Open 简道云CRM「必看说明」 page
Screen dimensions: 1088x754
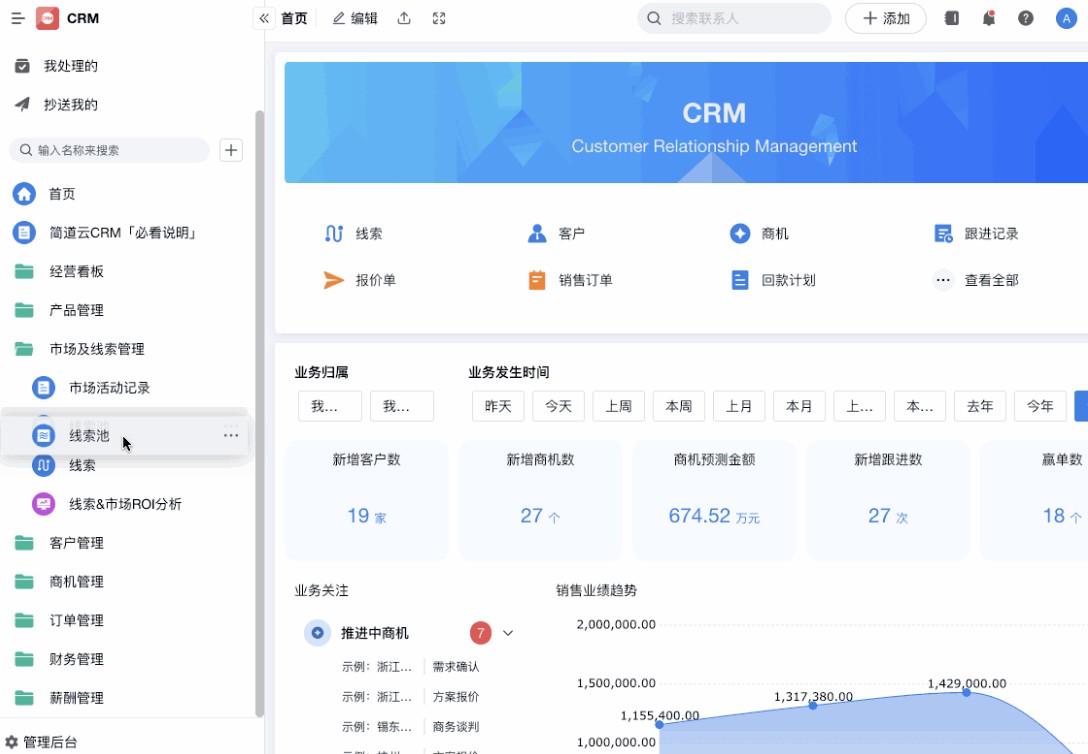[125, 232]
